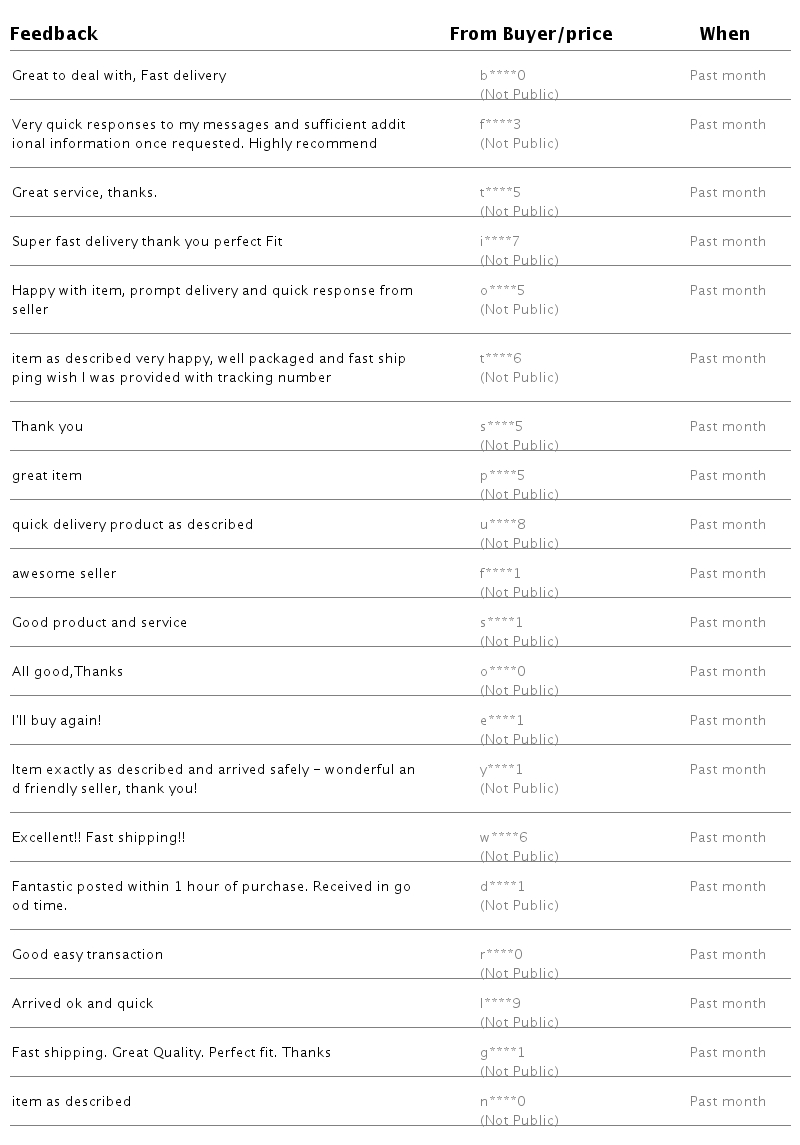Screen dimensions: 800x1145
Task: Click buyer n****0 username
Action: pyautogui.click(x=502, y=1102)
